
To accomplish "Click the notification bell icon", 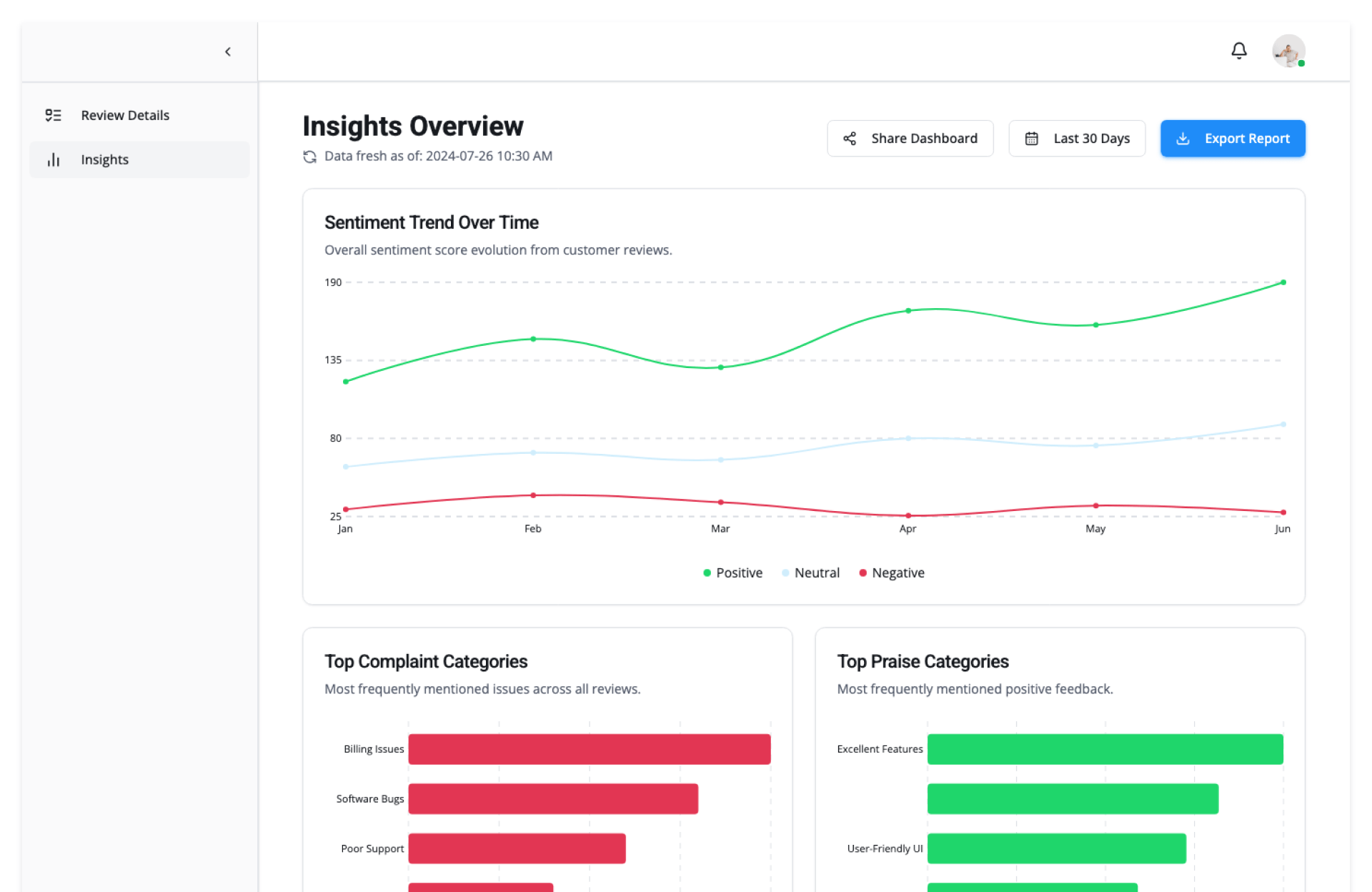I will tap(1238, 51).
